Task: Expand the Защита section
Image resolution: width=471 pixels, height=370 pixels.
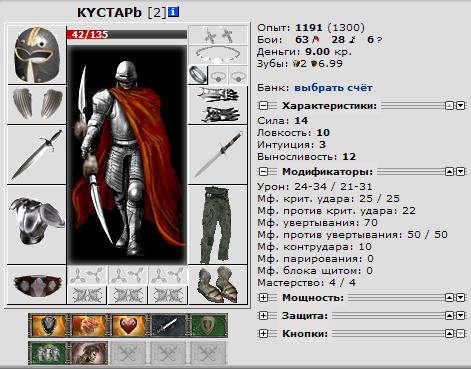Action: pos(263,315)
